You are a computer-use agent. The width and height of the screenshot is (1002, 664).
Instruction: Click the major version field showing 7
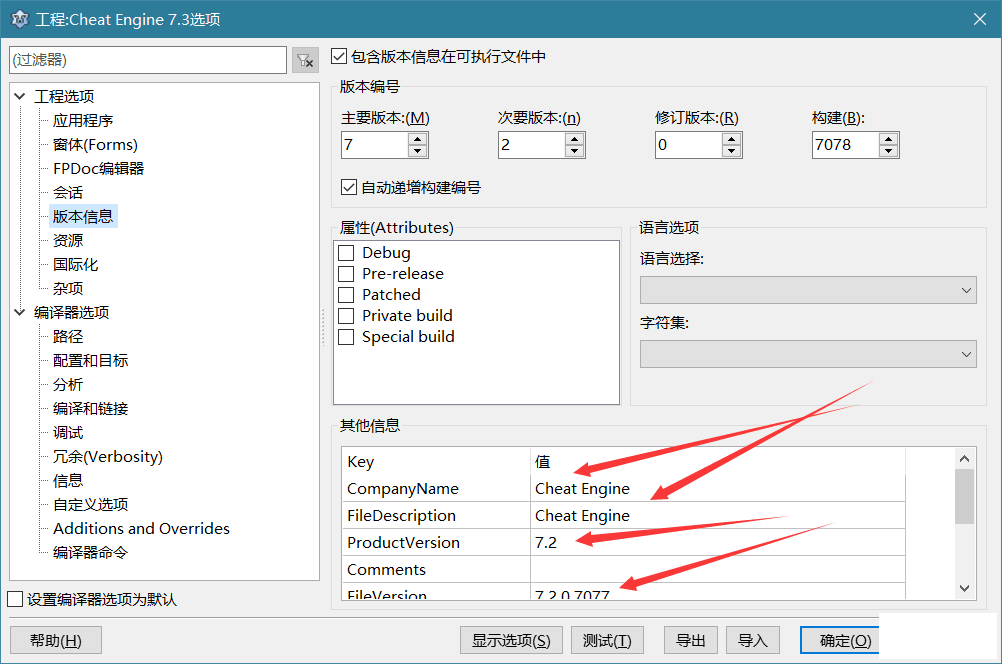(375, 145)
